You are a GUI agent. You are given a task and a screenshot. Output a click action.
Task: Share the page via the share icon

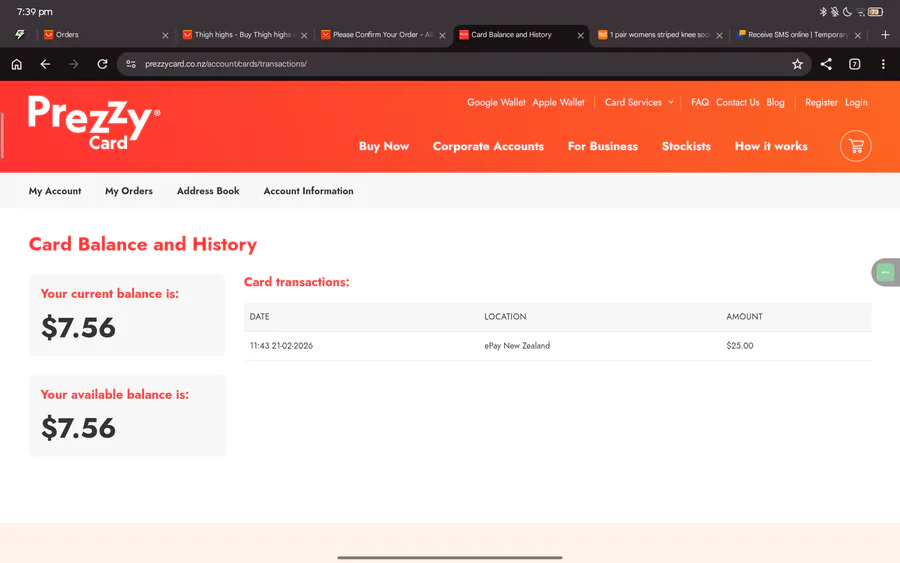[x=826, y=64]
